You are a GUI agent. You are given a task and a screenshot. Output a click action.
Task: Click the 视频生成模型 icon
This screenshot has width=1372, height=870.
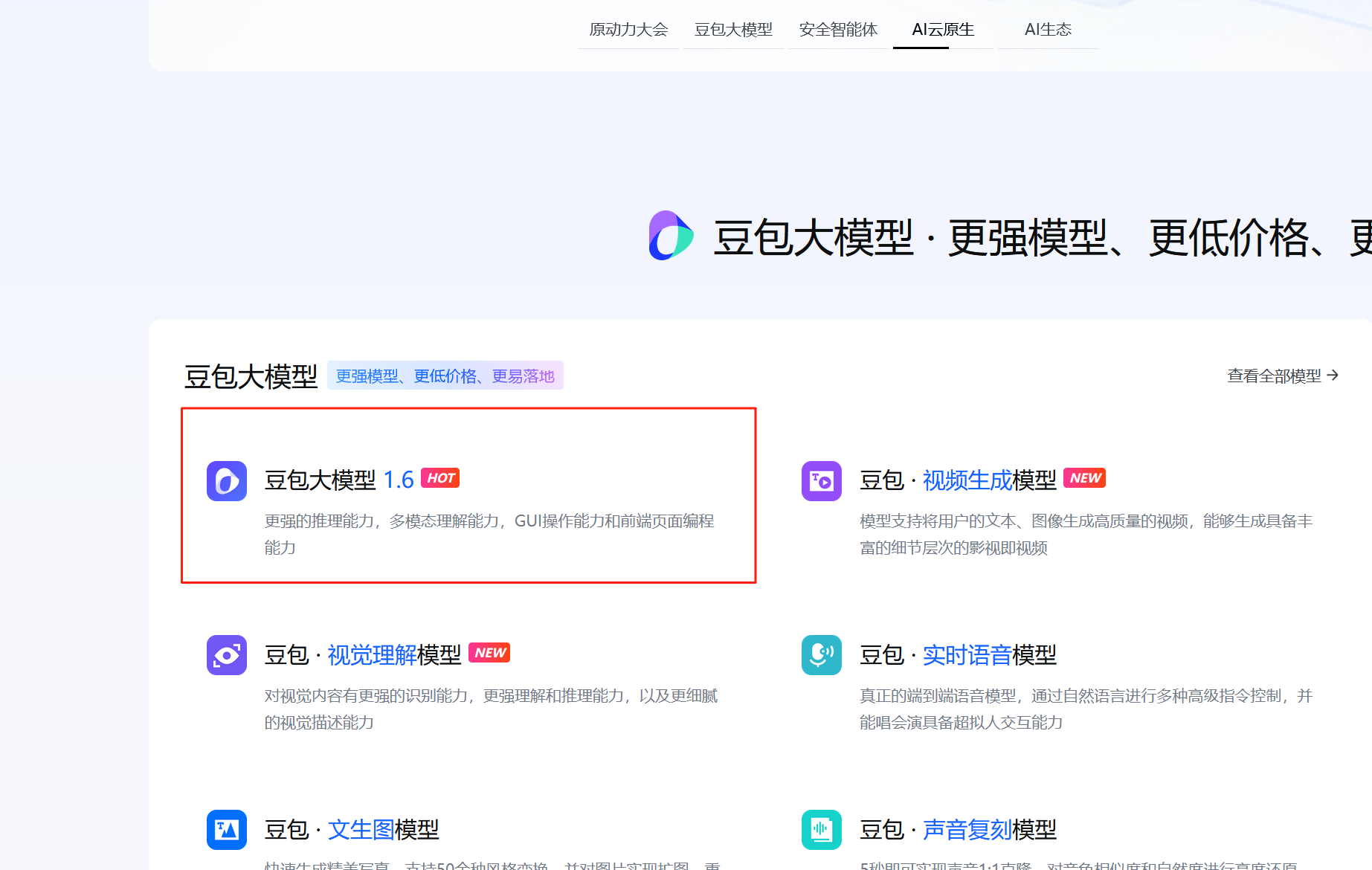click(x=822, y=481)
